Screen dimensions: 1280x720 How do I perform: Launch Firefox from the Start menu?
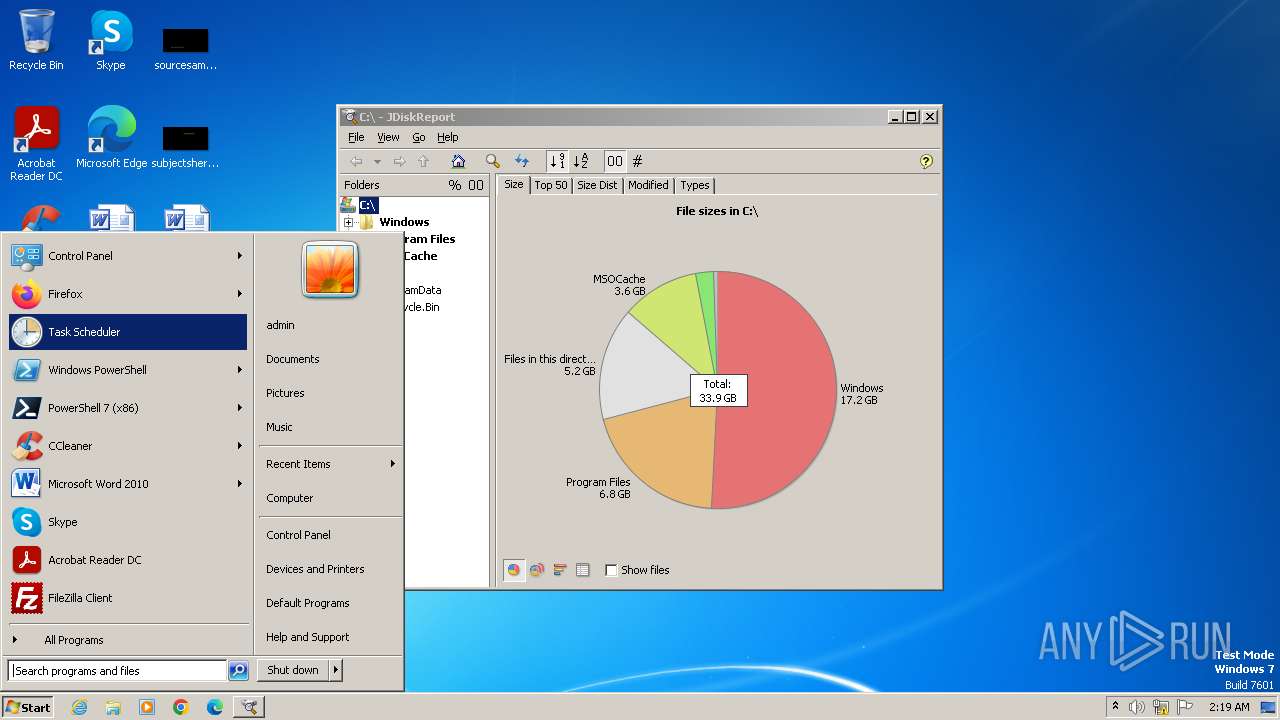point(128,294)
